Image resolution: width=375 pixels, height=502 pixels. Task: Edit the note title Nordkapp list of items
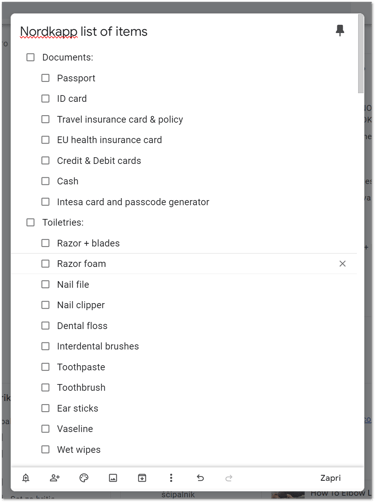pyautogui.click(x=84, y=31)
